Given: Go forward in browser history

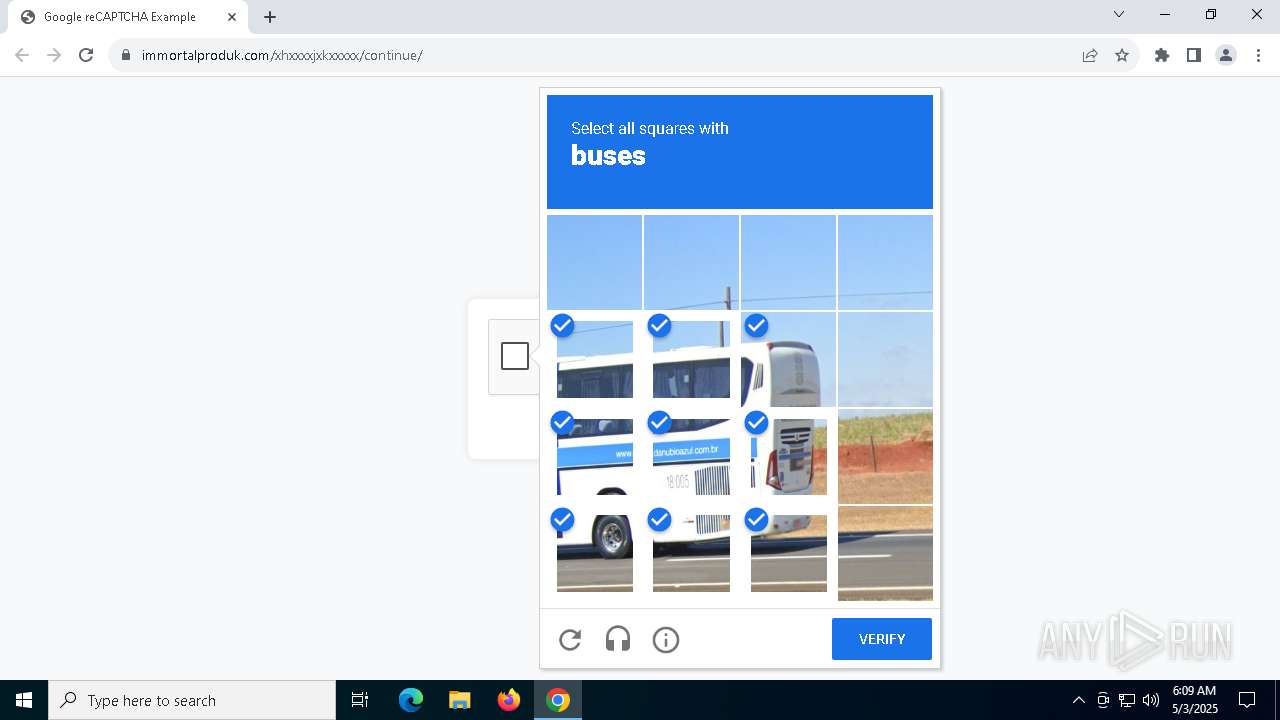Looking at the screenshot, I should [54, 55].
